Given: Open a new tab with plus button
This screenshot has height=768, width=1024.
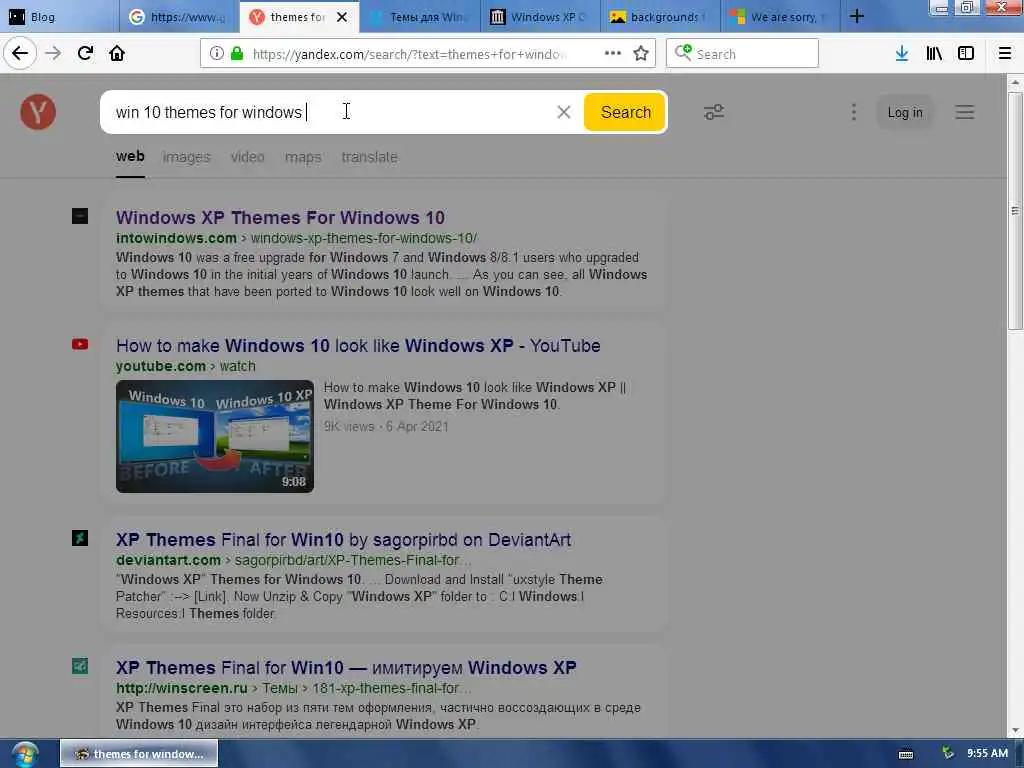Looking at the screenshot, I should 857,16.
